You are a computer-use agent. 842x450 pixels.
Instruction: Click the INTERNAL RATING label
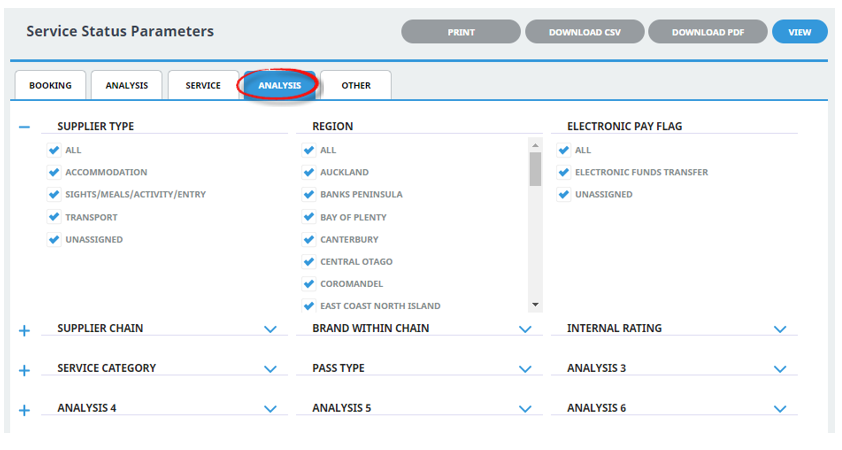coord(614,328)
